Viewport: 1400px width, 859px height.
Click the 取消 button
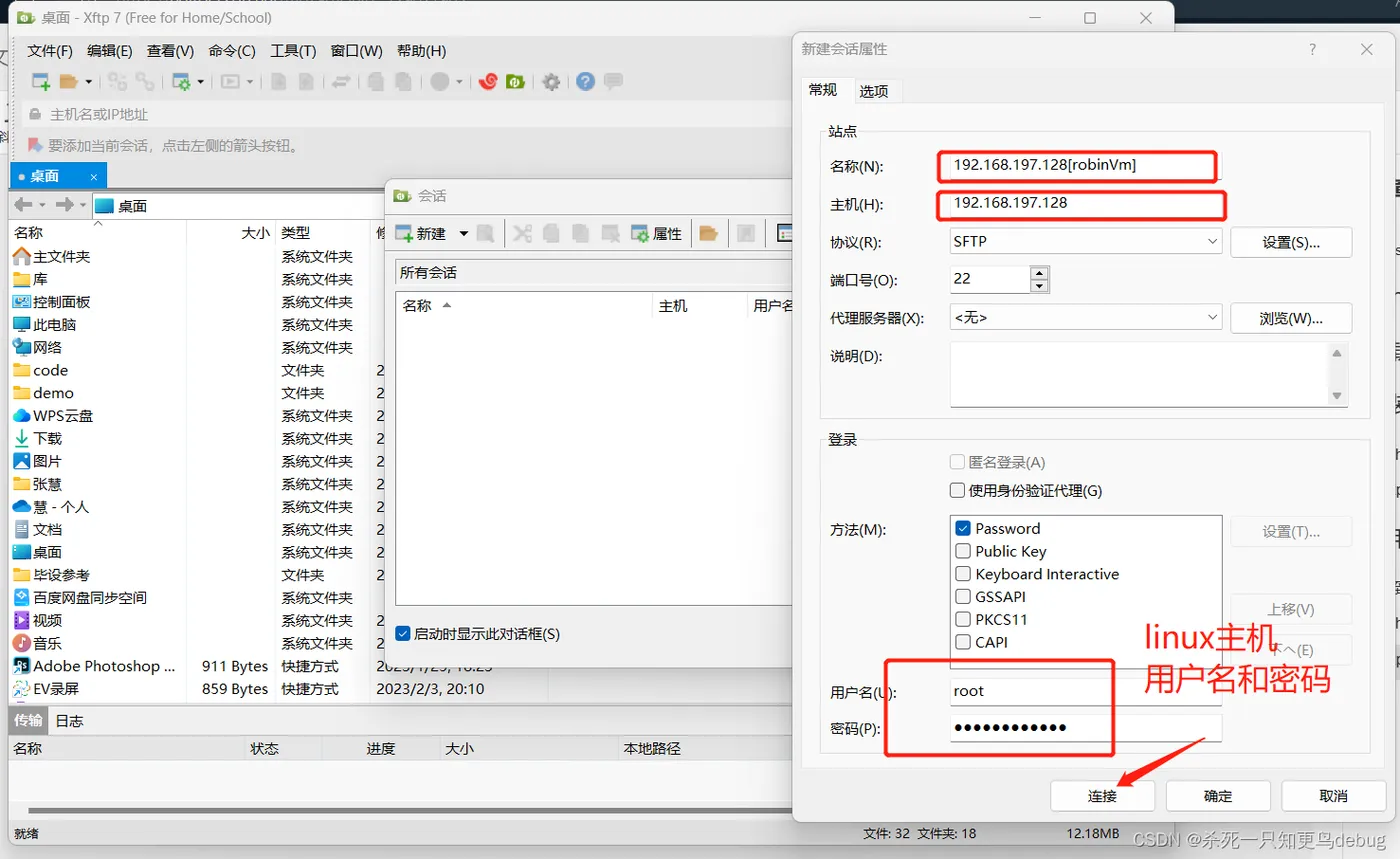tap(1333, 796)
